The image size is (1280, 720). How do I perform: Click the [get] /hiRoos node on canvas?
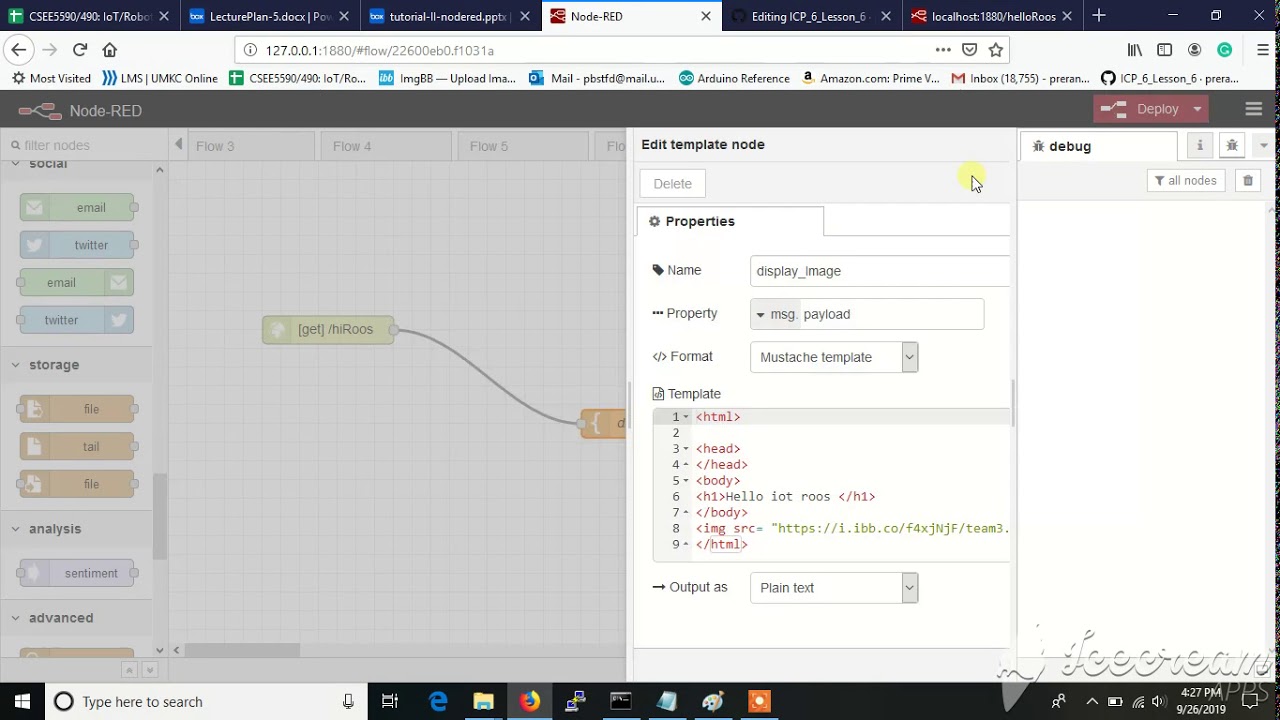(x=328, y=330)
